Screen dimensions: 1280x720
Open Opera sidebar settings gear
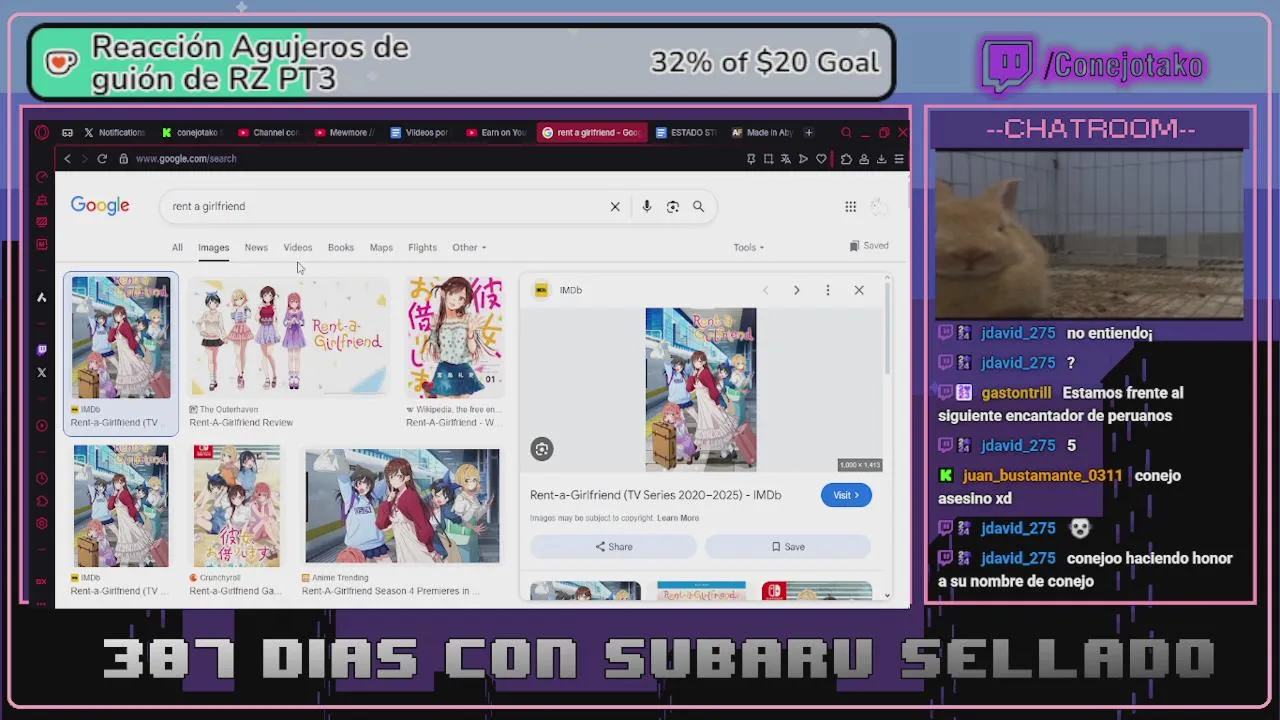(41, 524)
